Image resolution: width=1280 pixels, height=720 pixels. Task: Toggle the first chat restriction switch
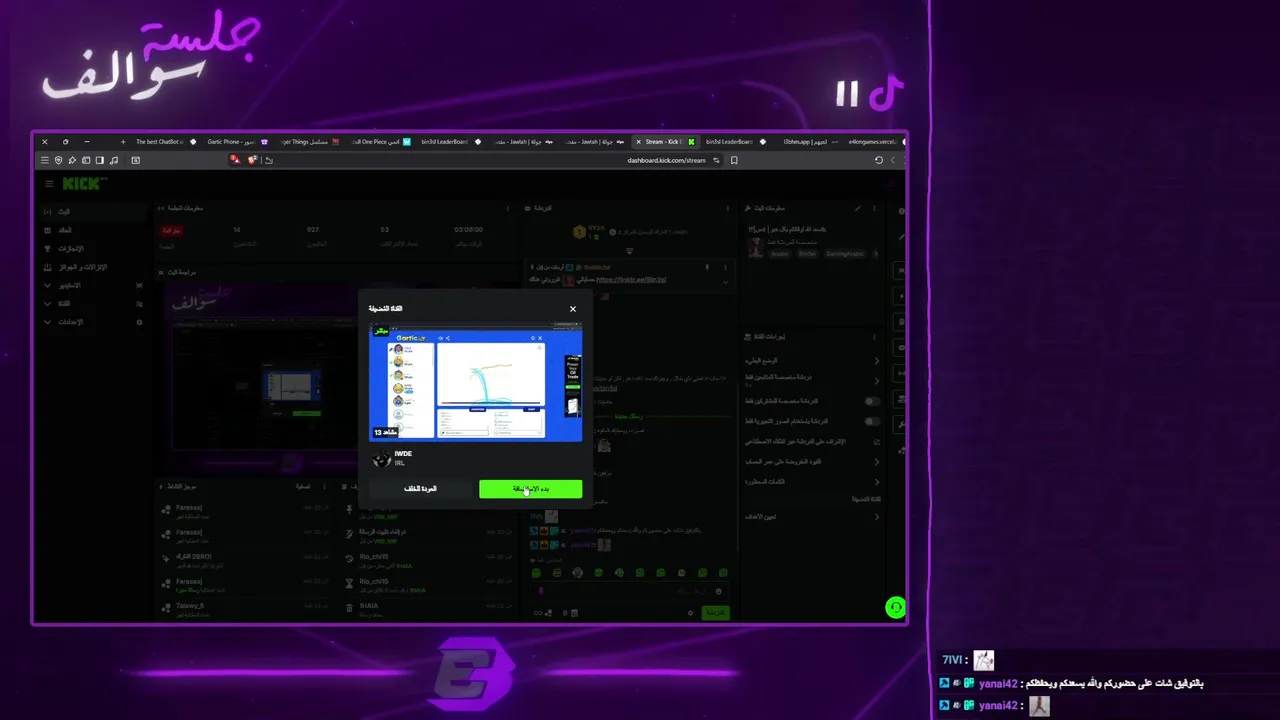coord(872,401)
